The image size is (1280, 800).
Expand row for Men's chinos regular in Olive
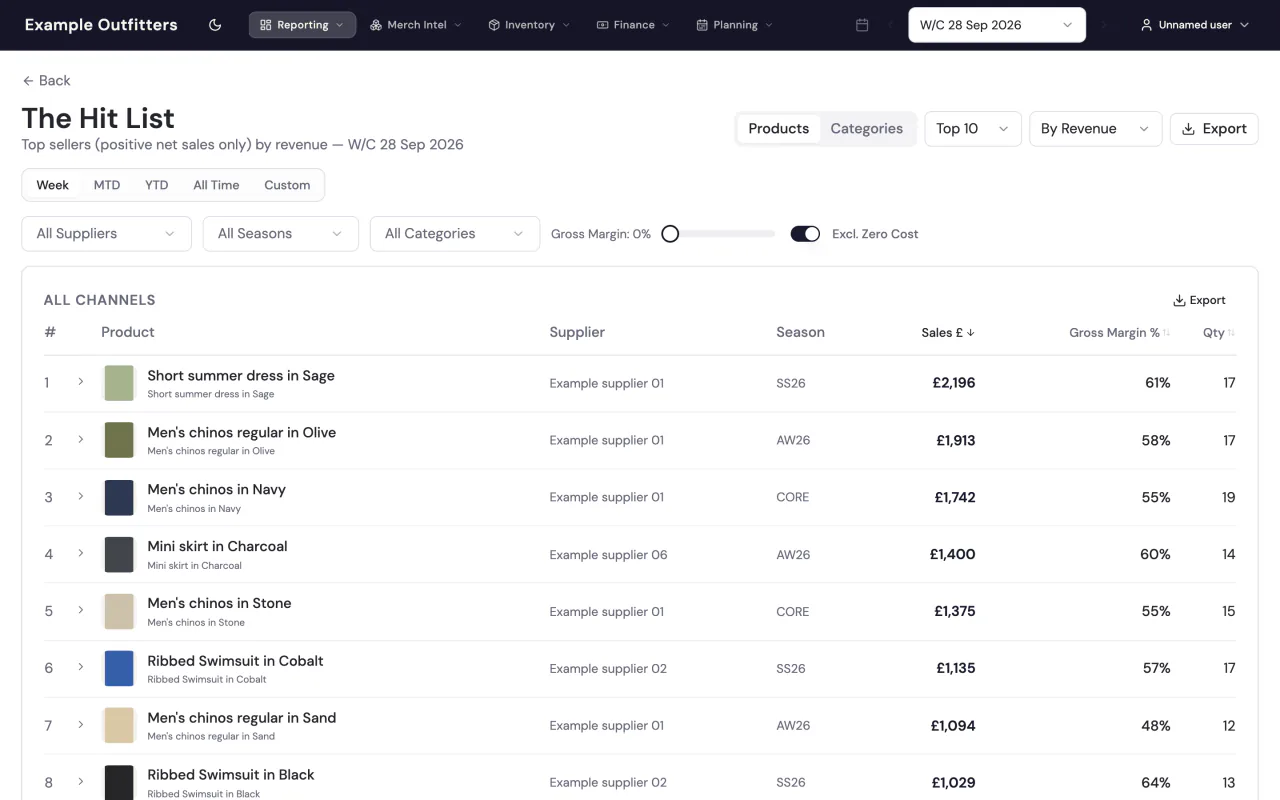coord(81,439)
